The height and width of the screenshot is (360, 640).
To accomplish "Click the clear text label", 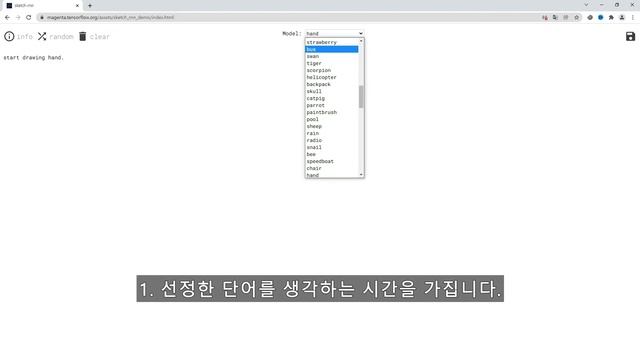I will point(100,37).
